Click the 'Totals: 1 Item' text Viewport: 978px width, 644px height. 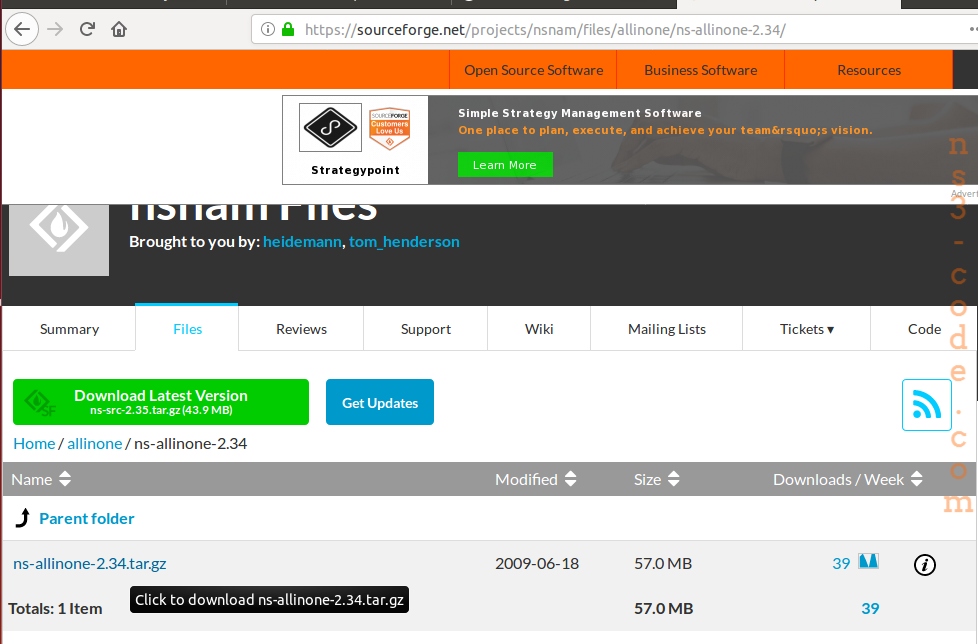[x=55, y=608]
